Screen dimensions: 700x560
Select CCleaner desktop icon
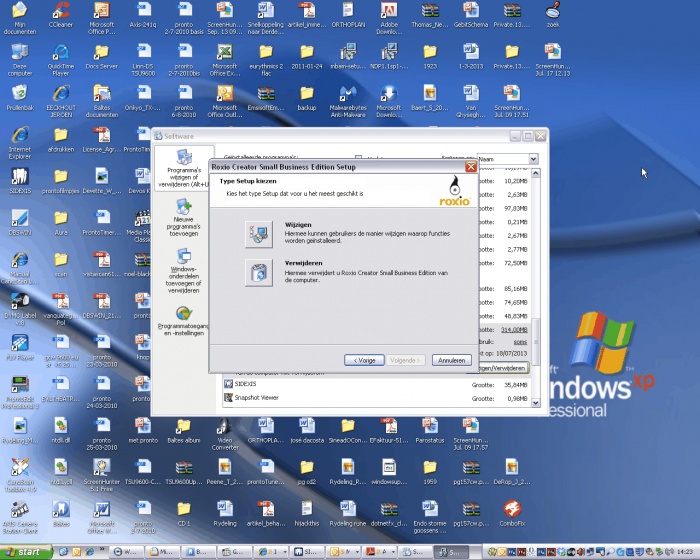(x=61, y=15)
